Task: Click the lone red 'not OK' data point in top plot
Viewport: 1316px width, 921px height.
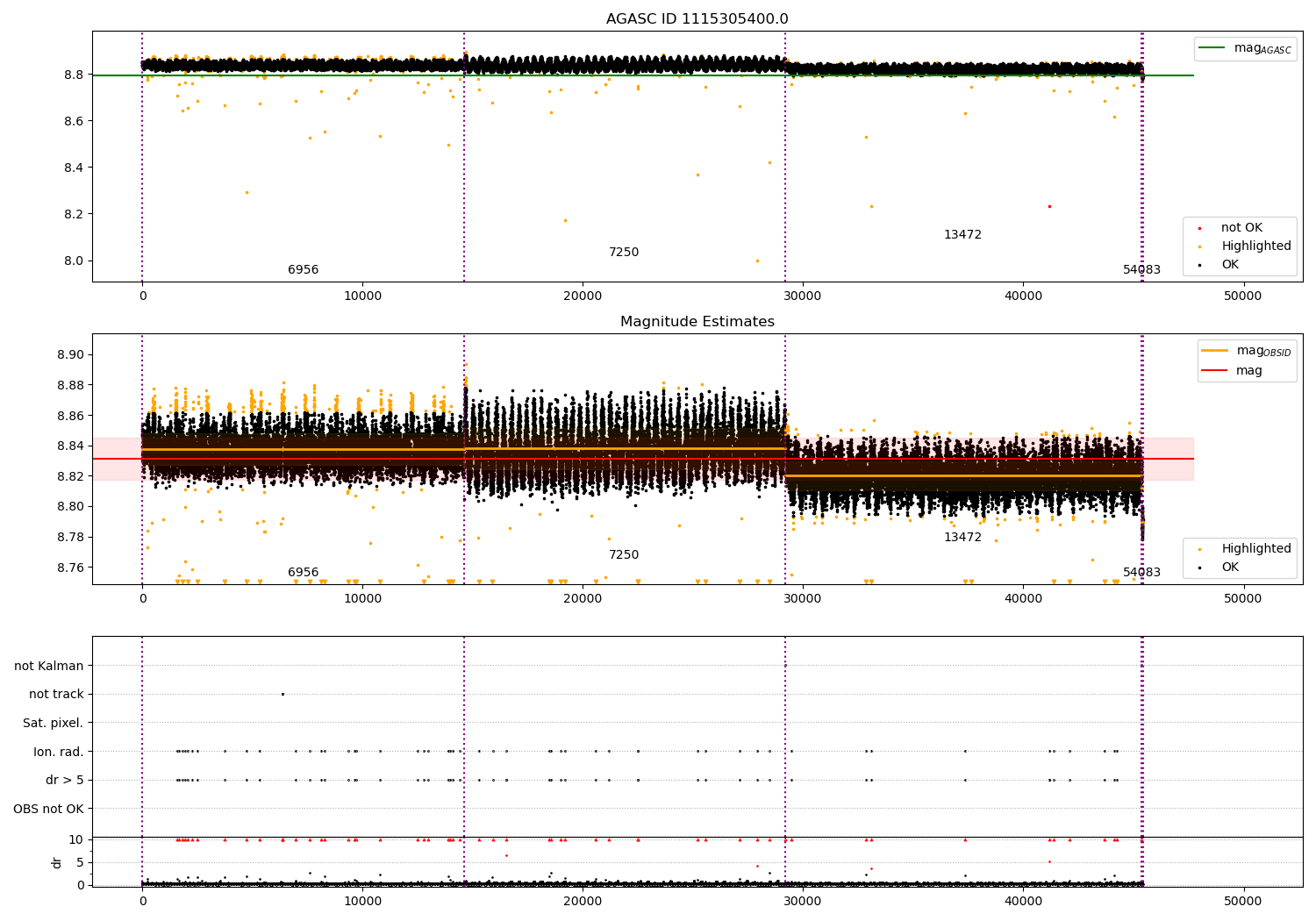Action: tap(1049, 206)
